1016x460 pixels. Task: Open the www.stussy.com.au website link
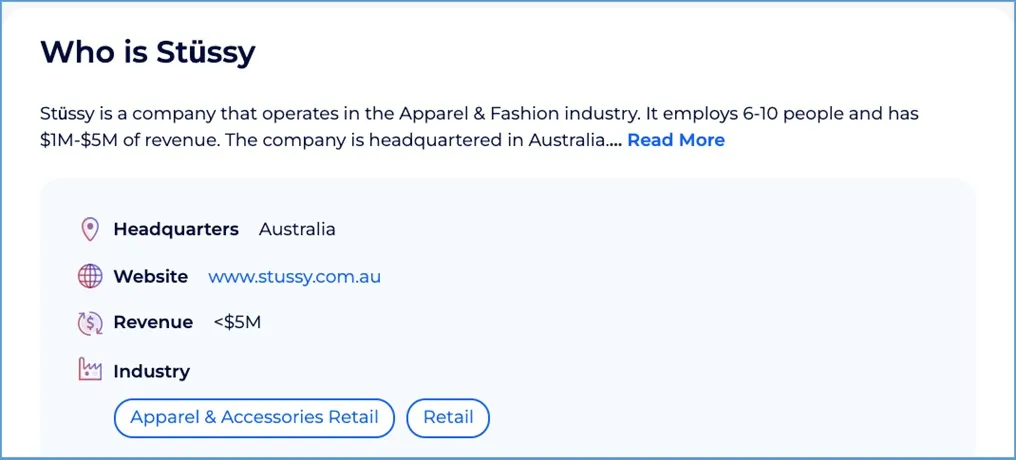click(294, 276)
